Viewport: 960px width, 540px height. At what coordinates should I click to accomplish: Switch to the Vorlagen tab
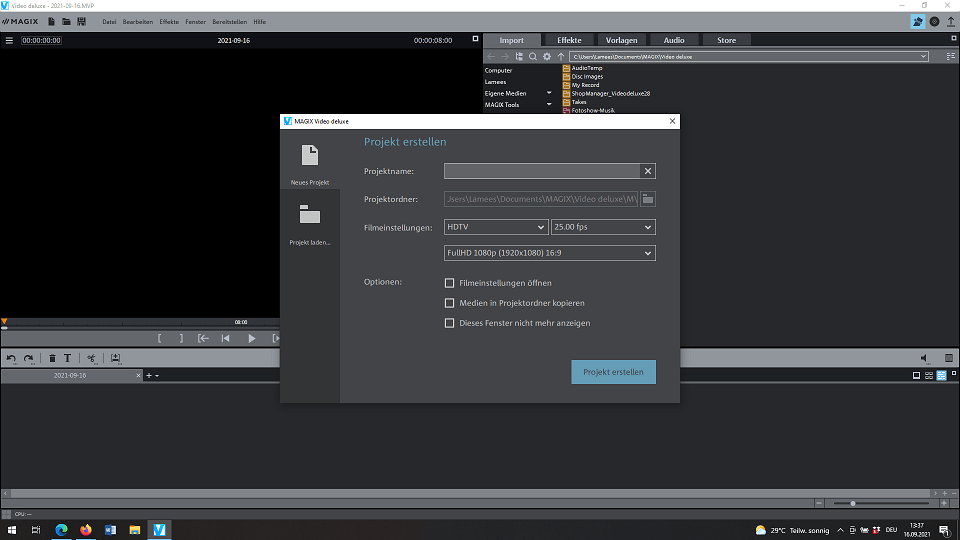[621, 40]
